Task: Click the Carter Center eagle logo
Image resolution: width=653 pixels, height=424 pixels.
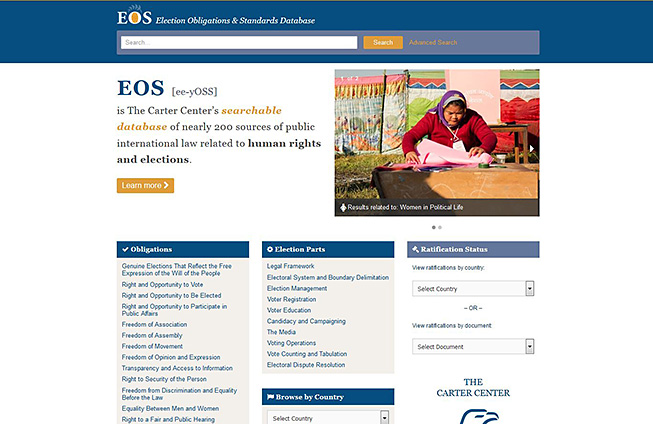Action: click(x=479, y=416)
